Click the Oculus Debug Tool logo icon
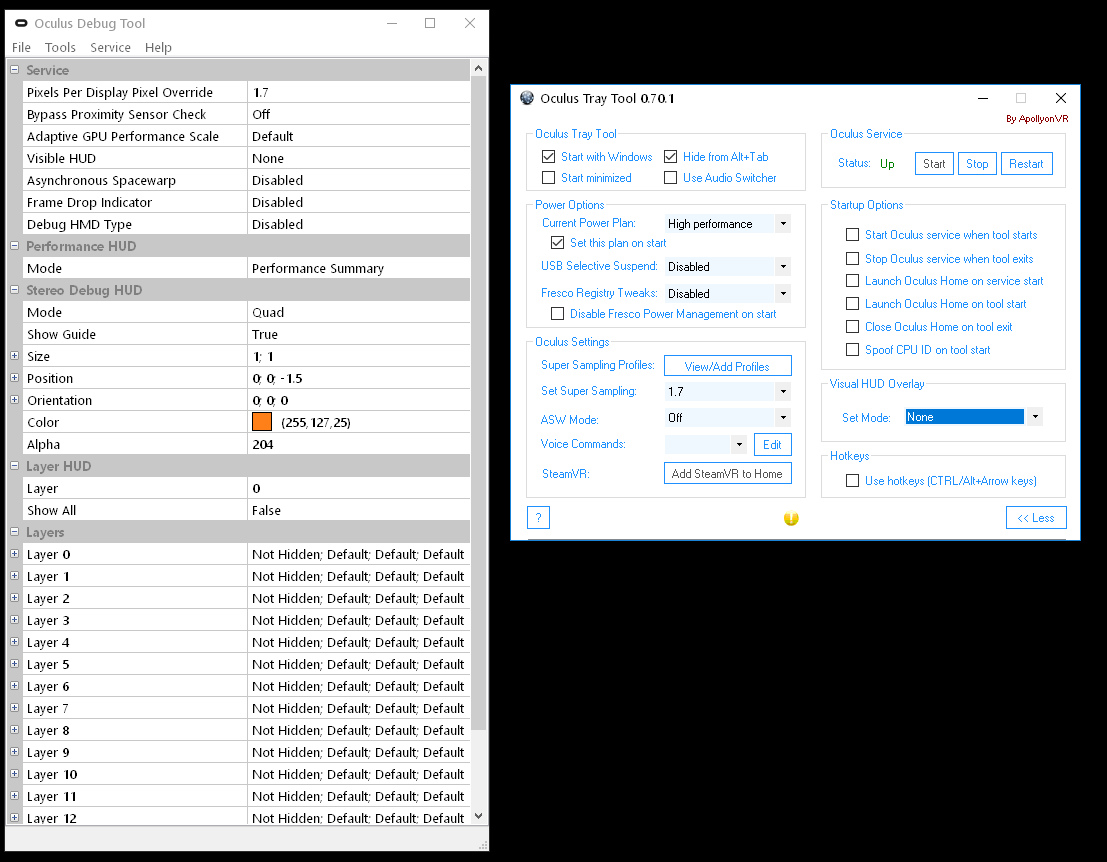 pyautogui.click(x=21, y=23)
